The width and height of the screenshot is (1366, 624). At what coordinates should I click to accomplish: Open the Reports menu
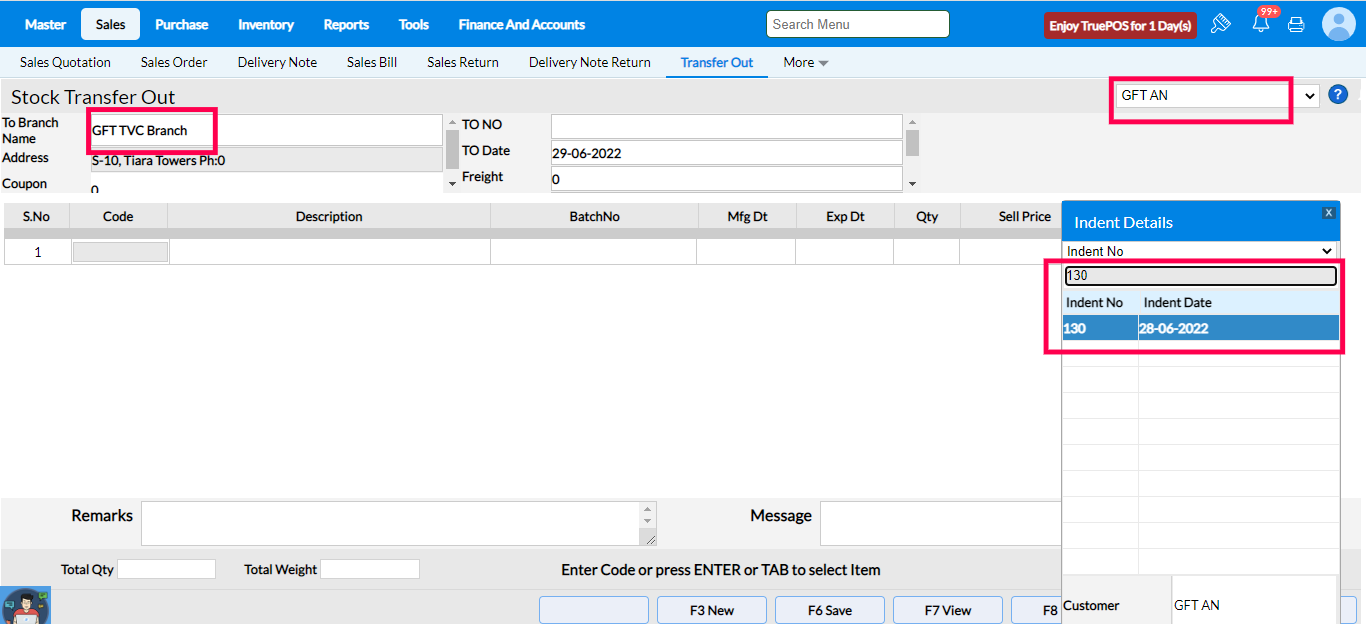346,24
